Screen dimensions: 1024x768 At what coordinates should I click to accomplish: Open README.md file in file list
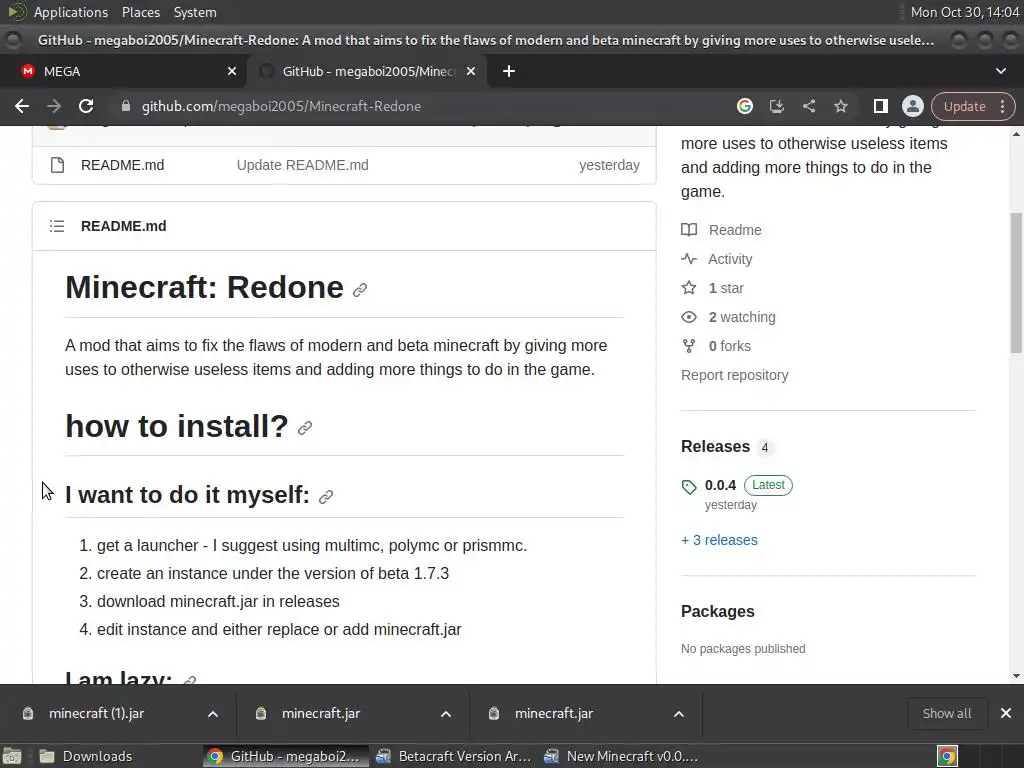point(122,165)
